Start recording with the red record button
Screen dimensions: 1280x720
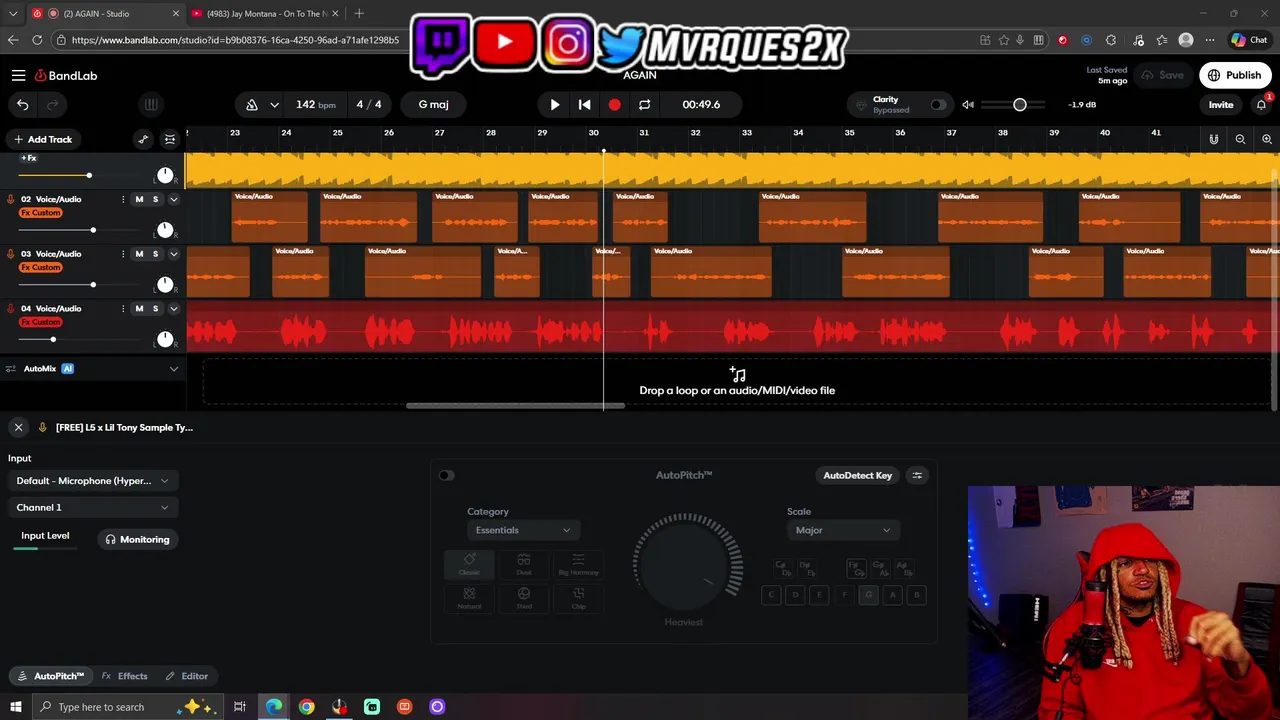[x=614, y=104]
